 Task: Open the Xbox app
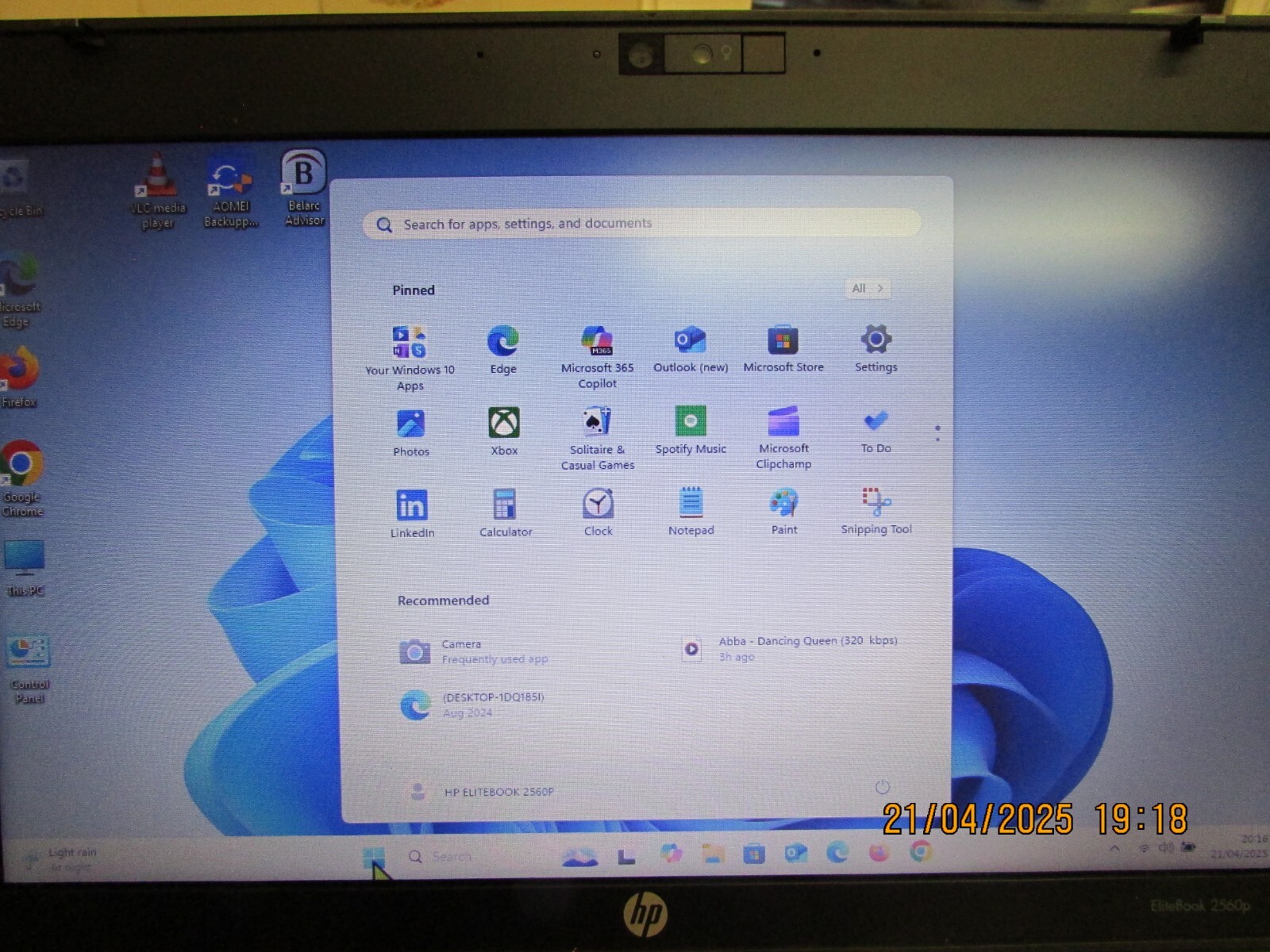[504, 432]
